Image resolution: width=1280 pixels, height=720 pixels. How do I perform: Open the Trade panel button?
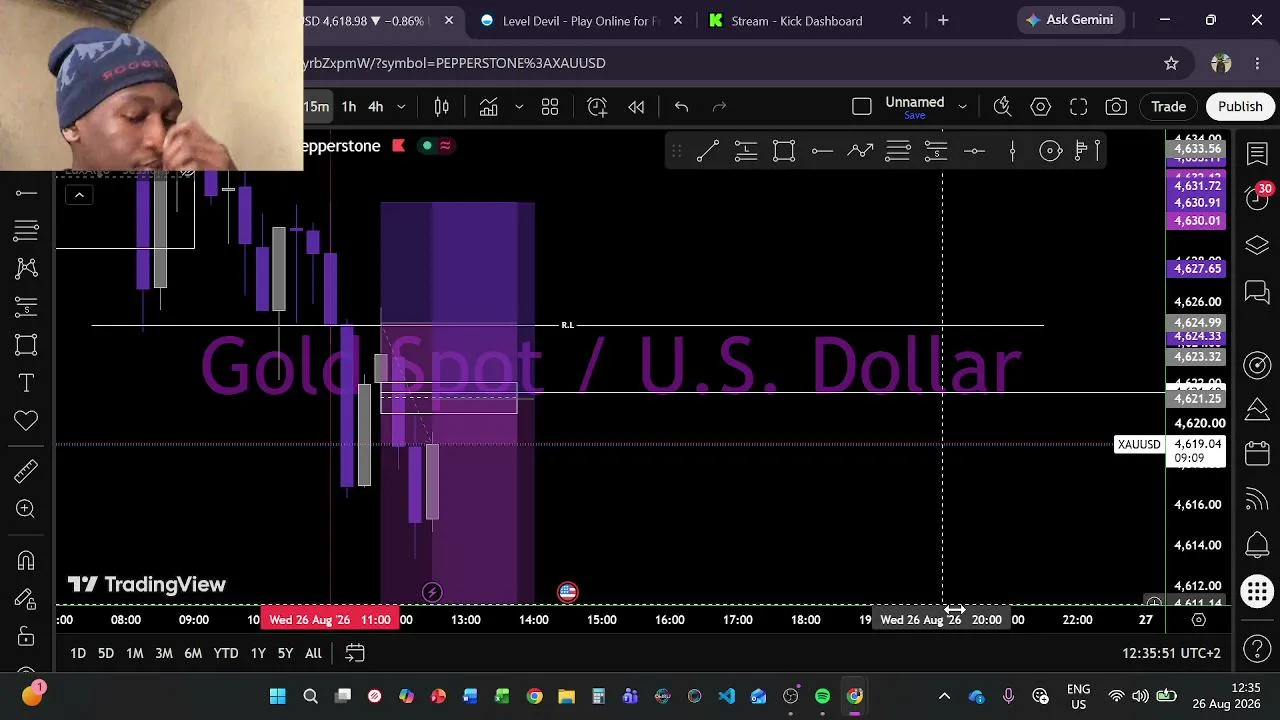1168,107
